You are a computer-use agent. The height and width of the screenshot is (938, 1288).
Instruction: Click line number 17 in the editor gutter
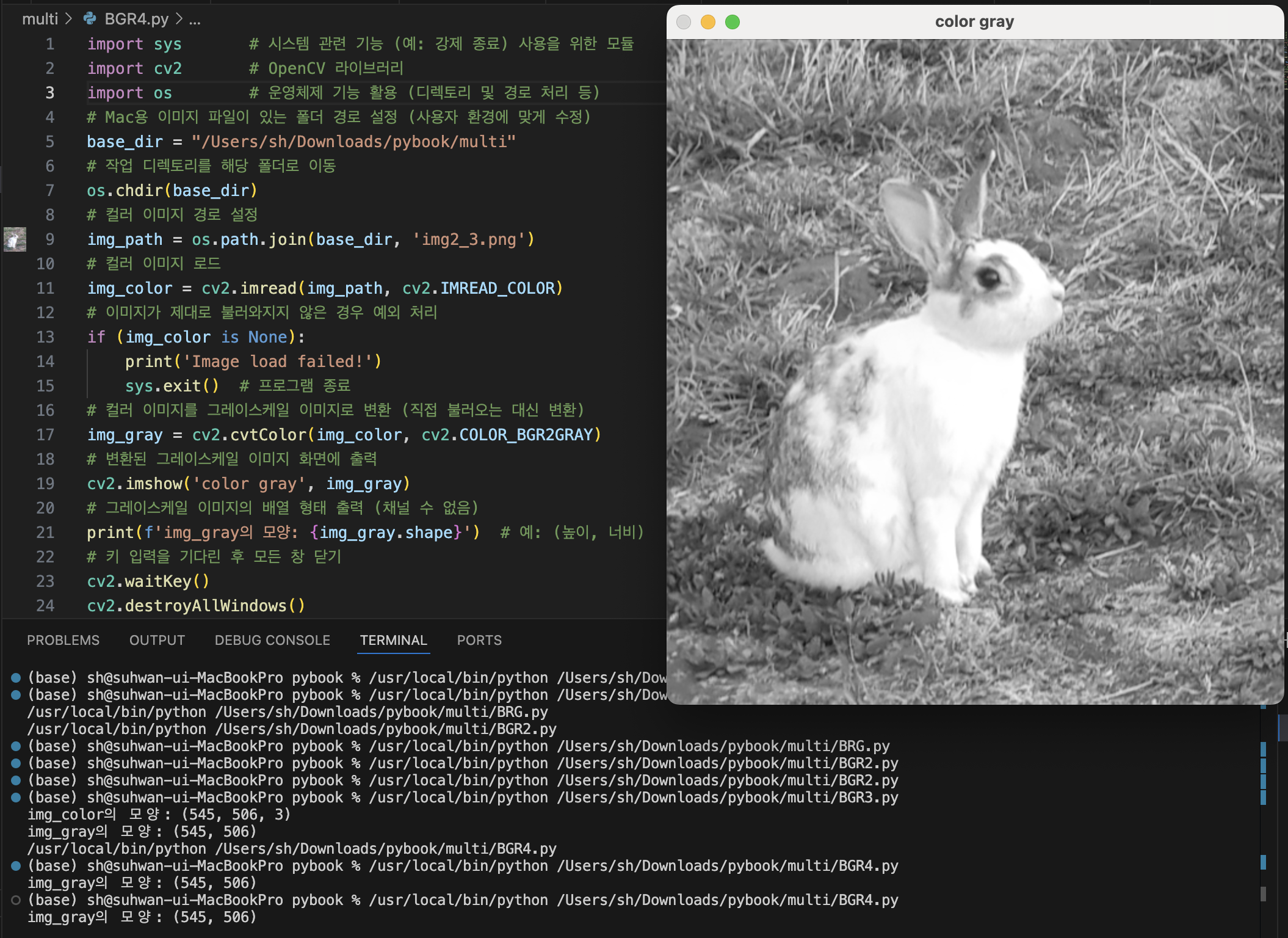pyautogui.click(x=45, y=435)
